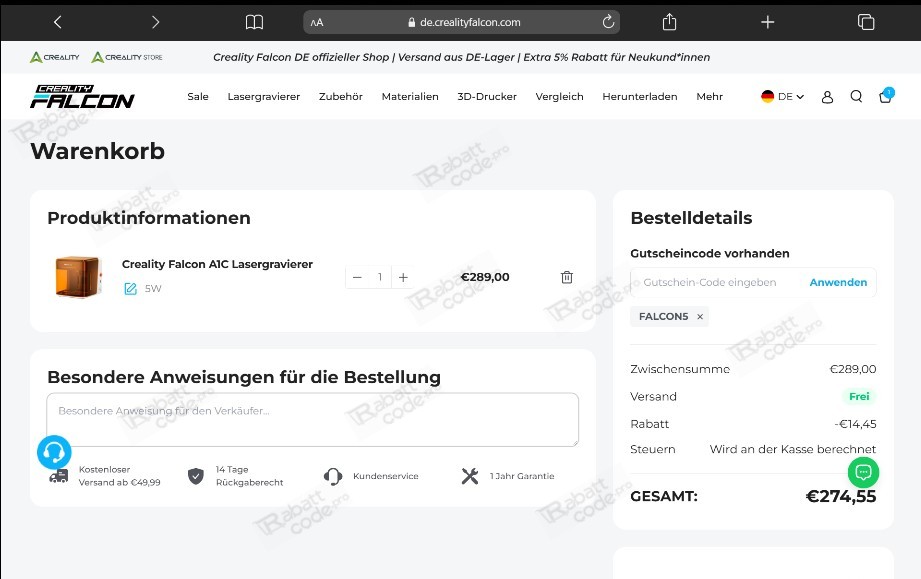Apply coupon with Anwenden button
921x579 pixels.
pyautogui.click(x=838, y=282)
